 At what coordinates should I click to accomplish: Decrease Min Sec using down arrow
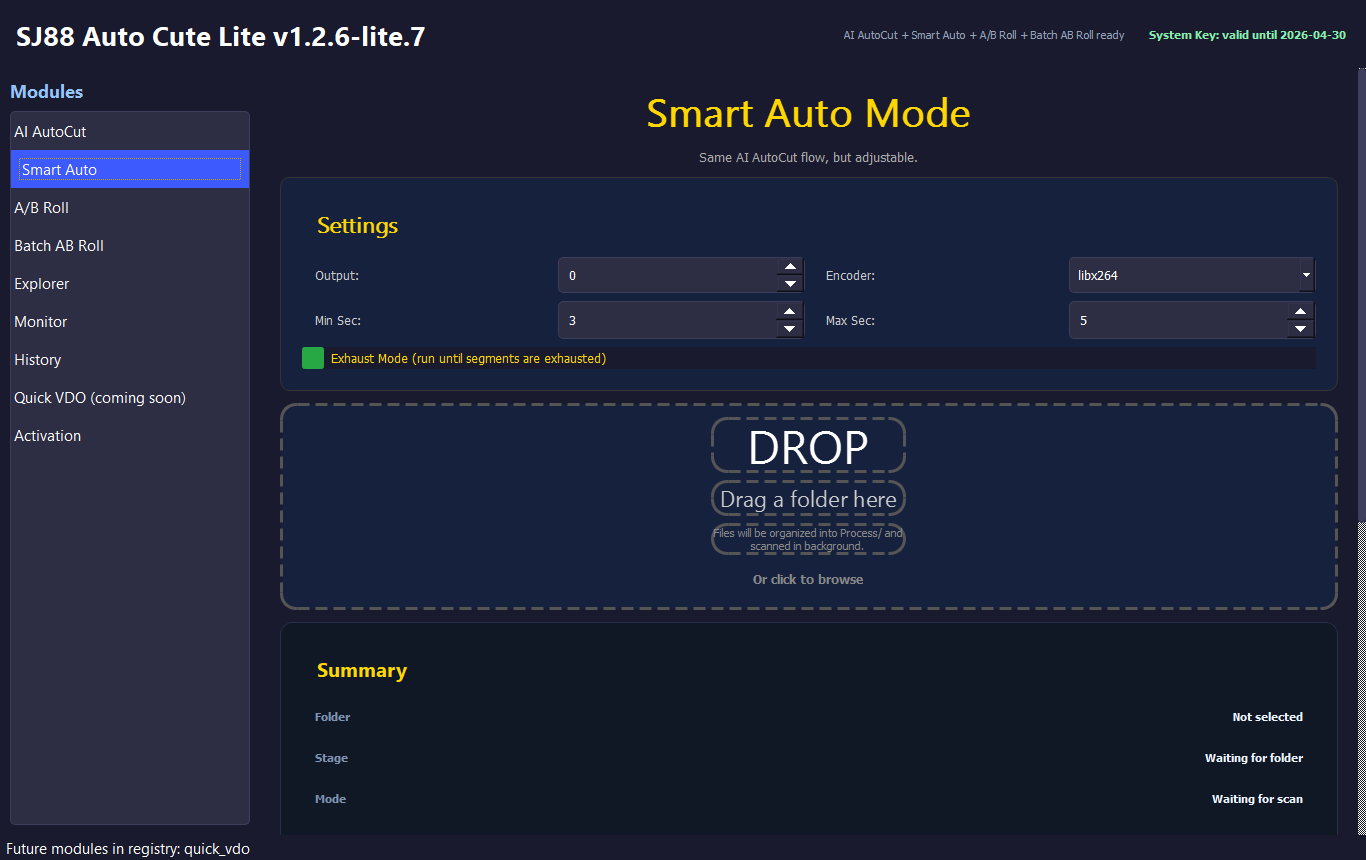[791, 327]
